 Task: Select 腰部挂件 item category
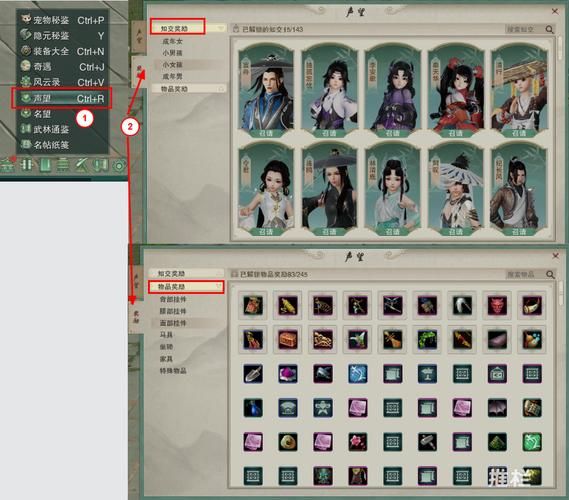(x=173, y=311)
